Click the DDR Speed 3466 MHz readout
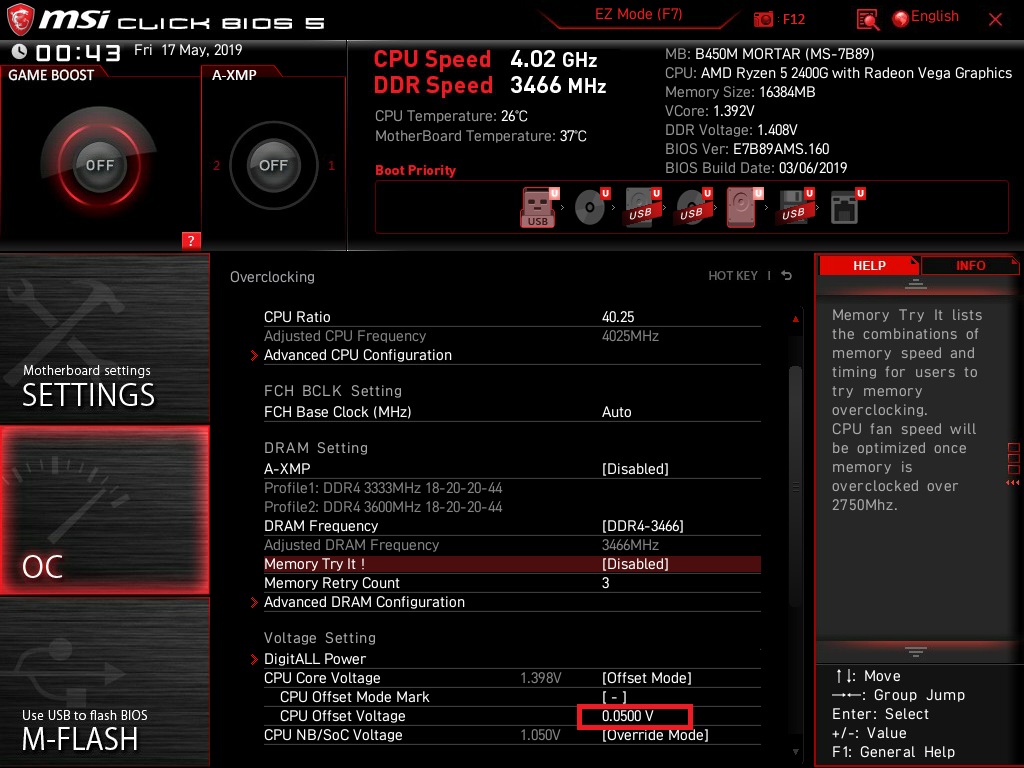Viewport: 1024px width, 768px height. (490, 86)
